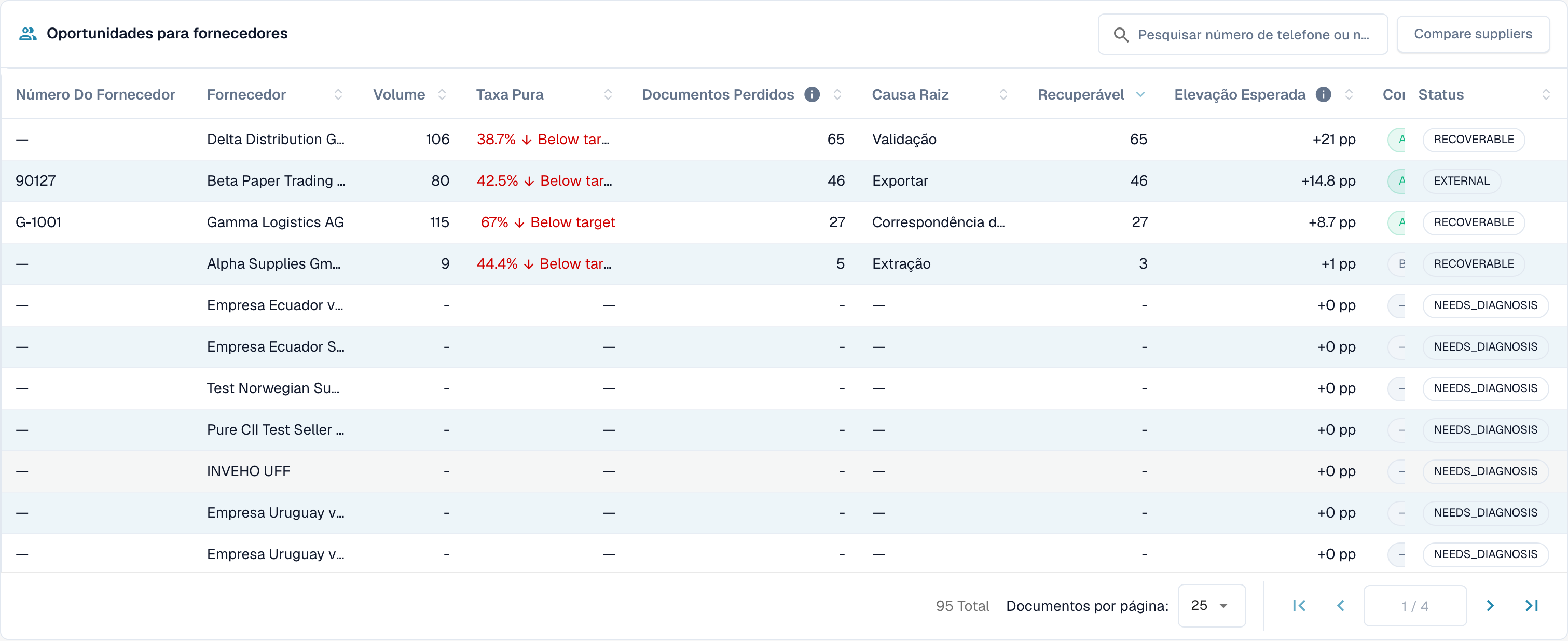Go to next page arrow

point(1490,606)
